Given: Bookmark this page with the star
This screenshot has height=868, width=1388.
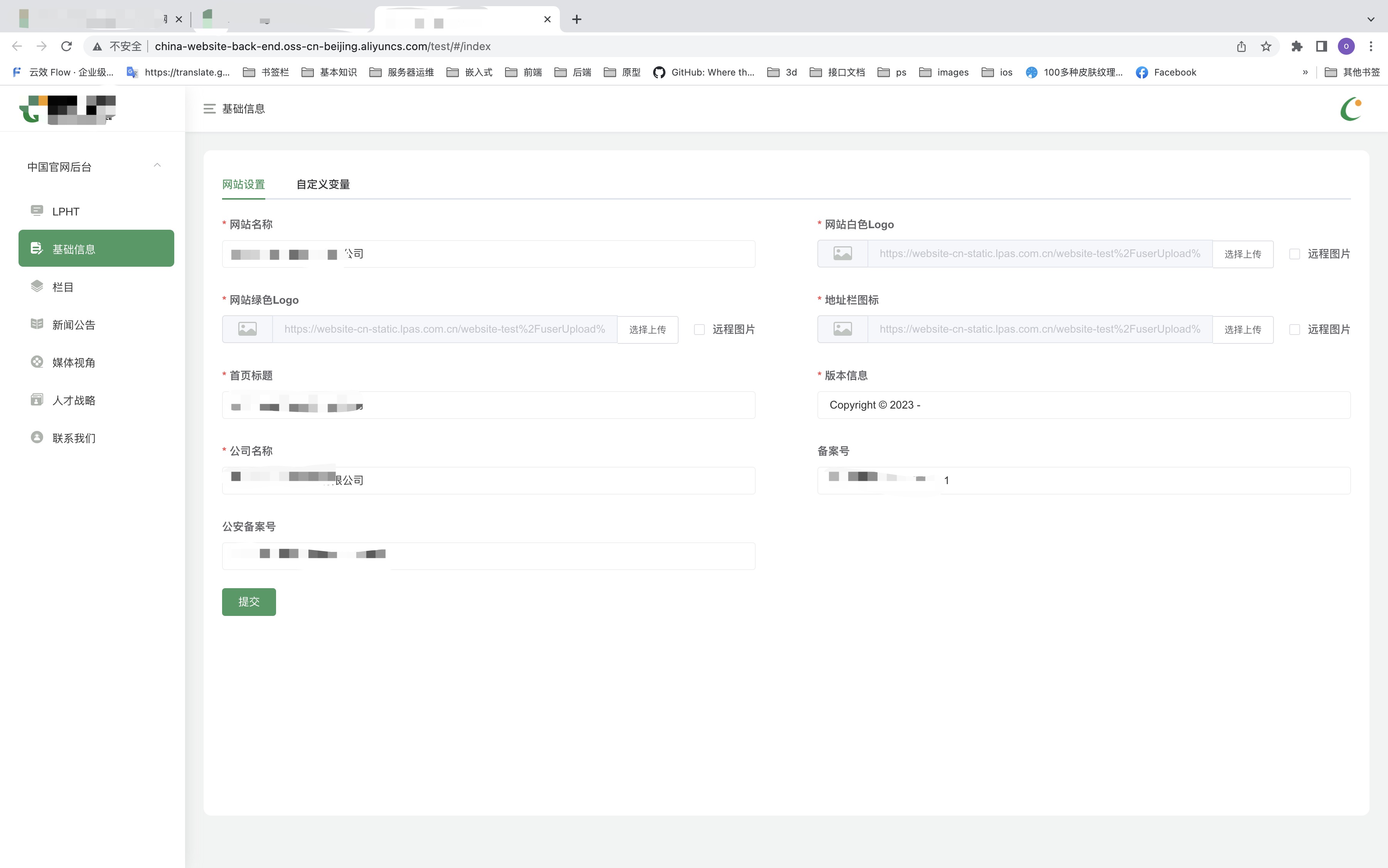Looking at the screenshot, I should point(1266,47).
